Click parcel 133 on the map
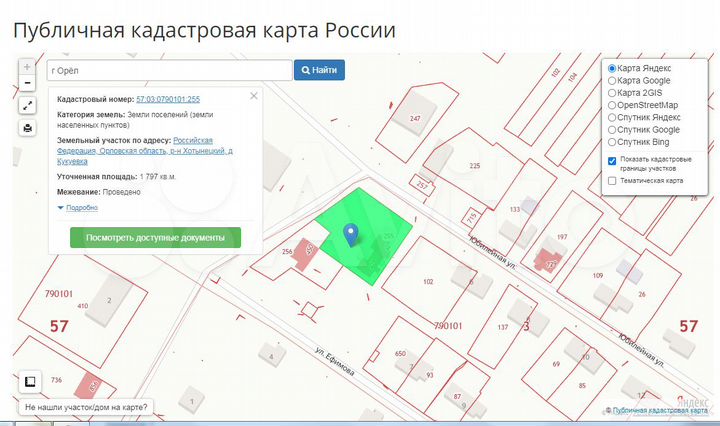Image resolution: width=720 pixels, height=426 pixels. (x=515, y=209)
